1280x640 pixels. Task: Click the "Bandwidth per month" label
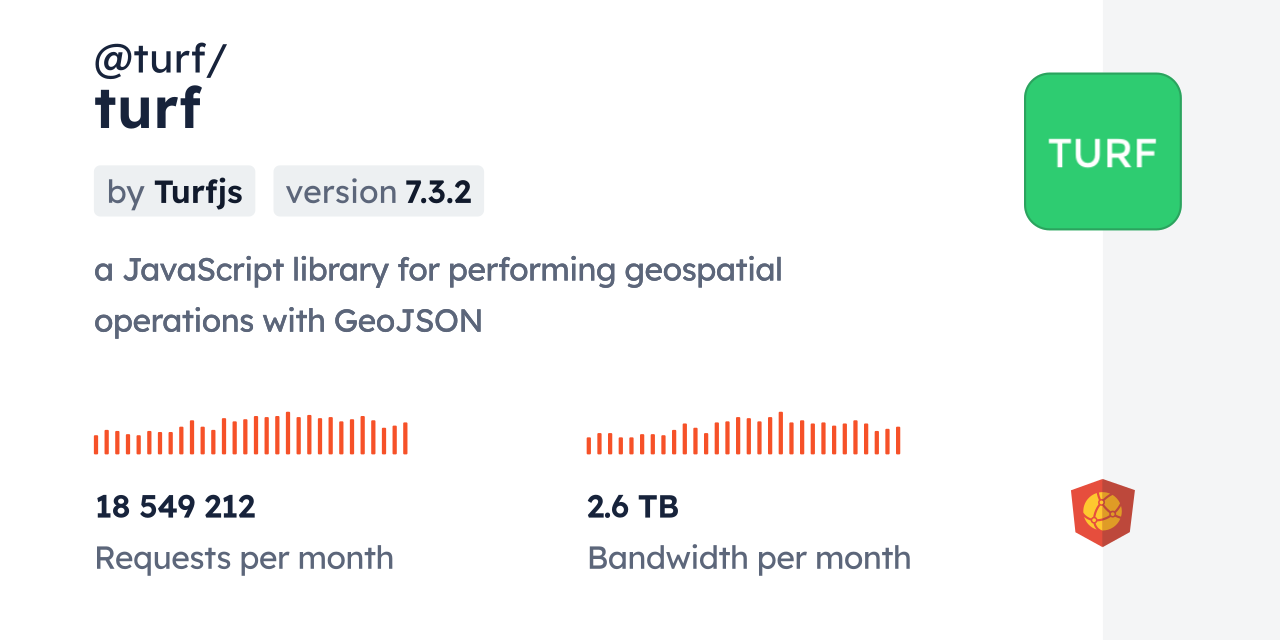749,558
